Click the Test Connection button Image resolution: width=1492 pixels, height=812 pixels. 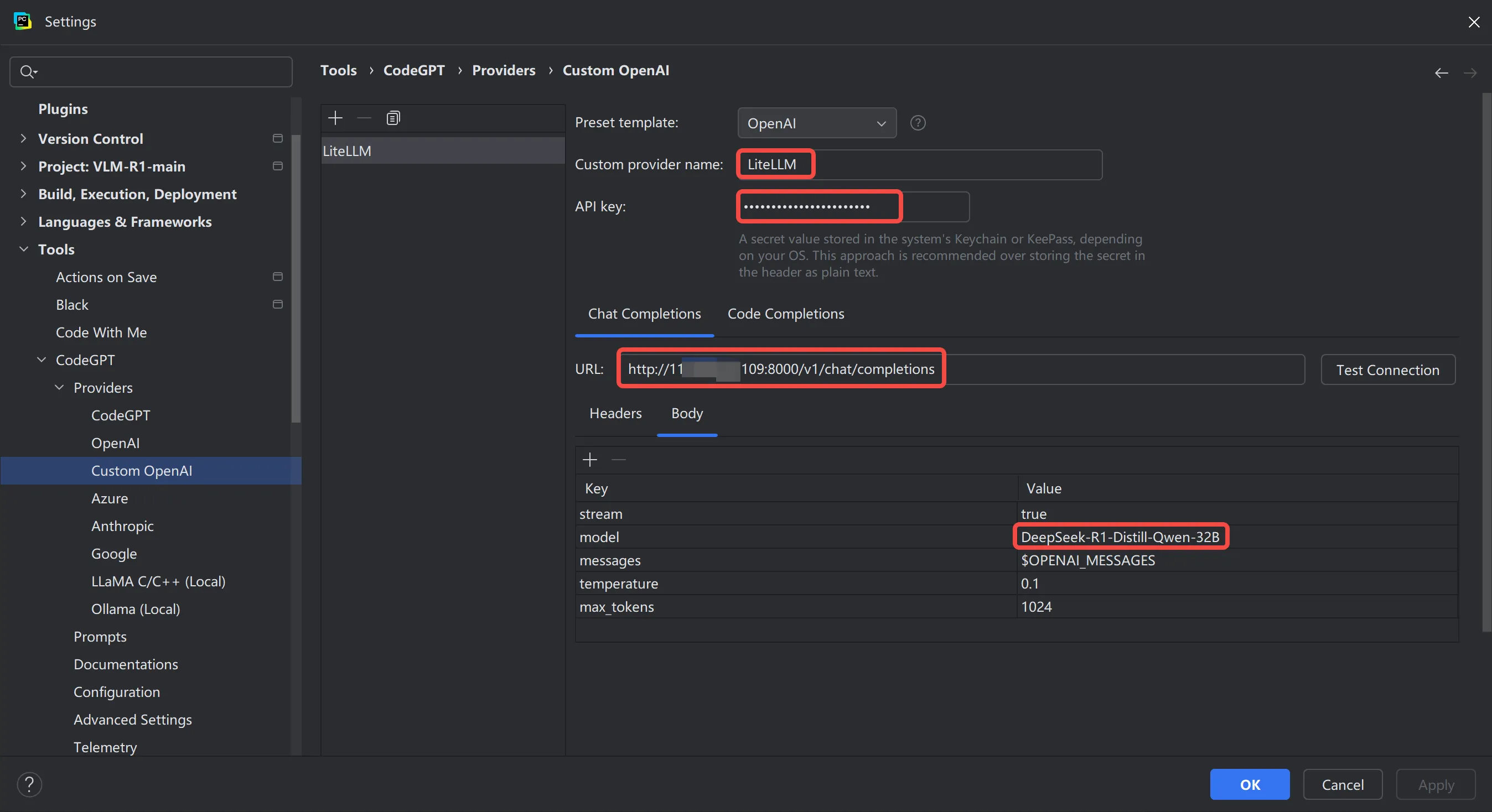(x=1388, y=370)
